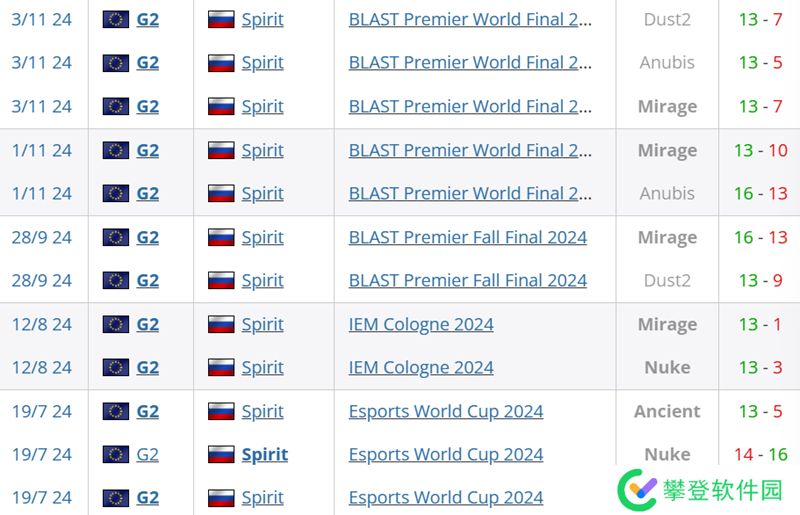Open Esports World Cup 2024 in the Ancient row

coord(446,412)
